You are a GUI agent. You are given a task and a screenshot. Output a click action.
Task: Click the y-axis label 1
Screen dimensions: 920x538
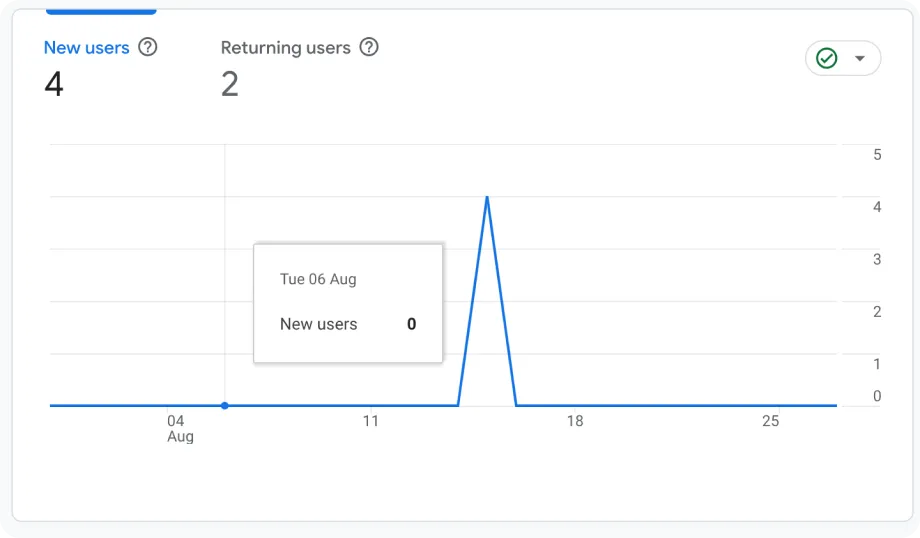(877, 364)
